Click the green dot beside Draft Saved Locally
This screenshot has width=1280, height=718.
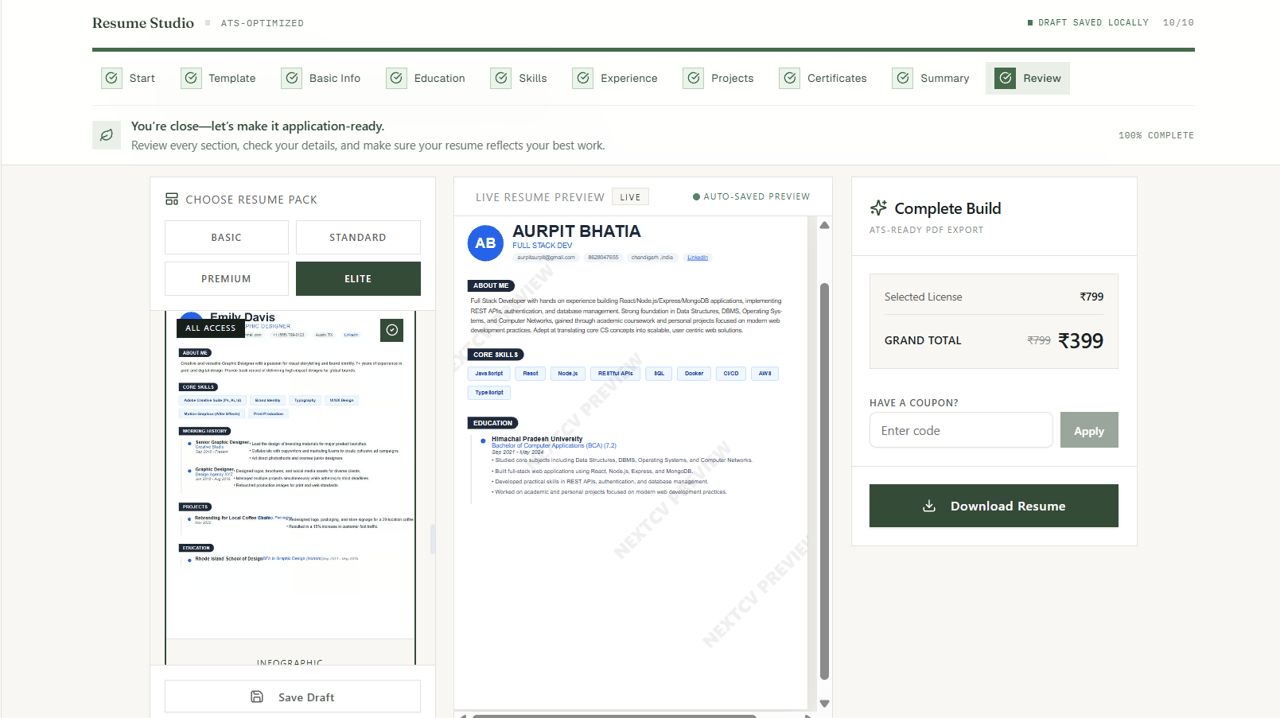point(1030,22)
